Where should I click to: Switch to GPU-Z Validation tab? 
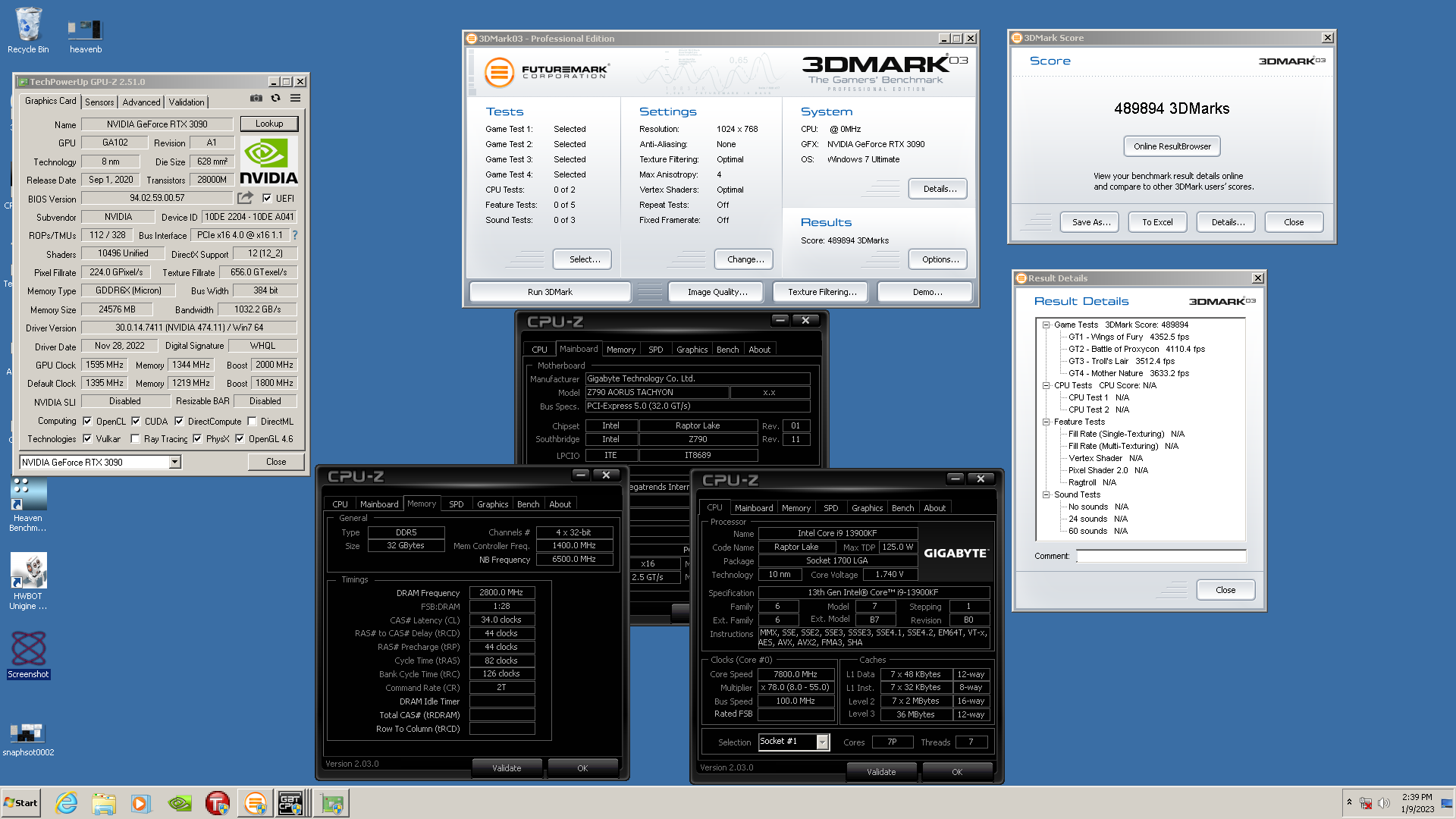(187, 102)
